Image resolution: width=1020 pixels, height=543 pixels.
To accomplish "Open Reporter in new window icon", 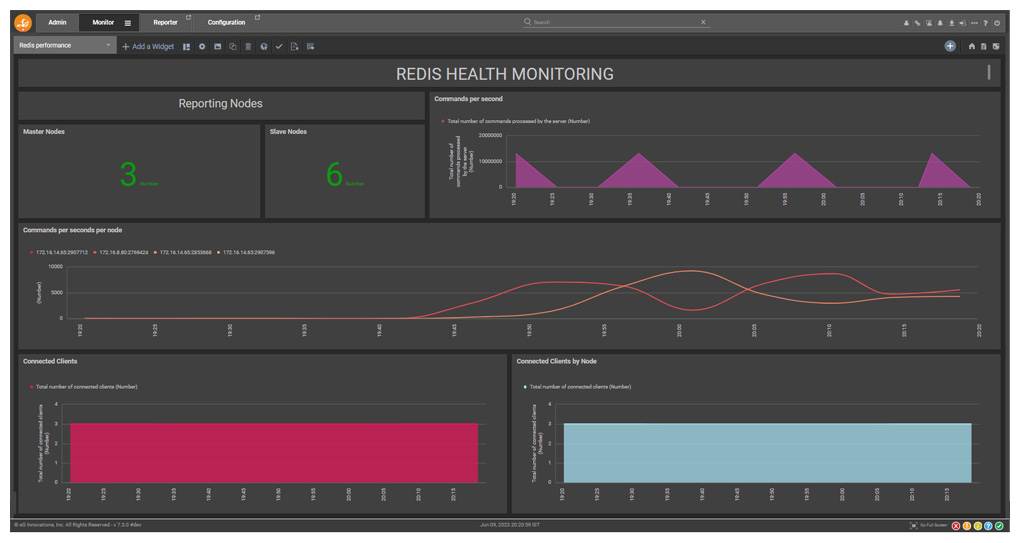I will (189, 18).
